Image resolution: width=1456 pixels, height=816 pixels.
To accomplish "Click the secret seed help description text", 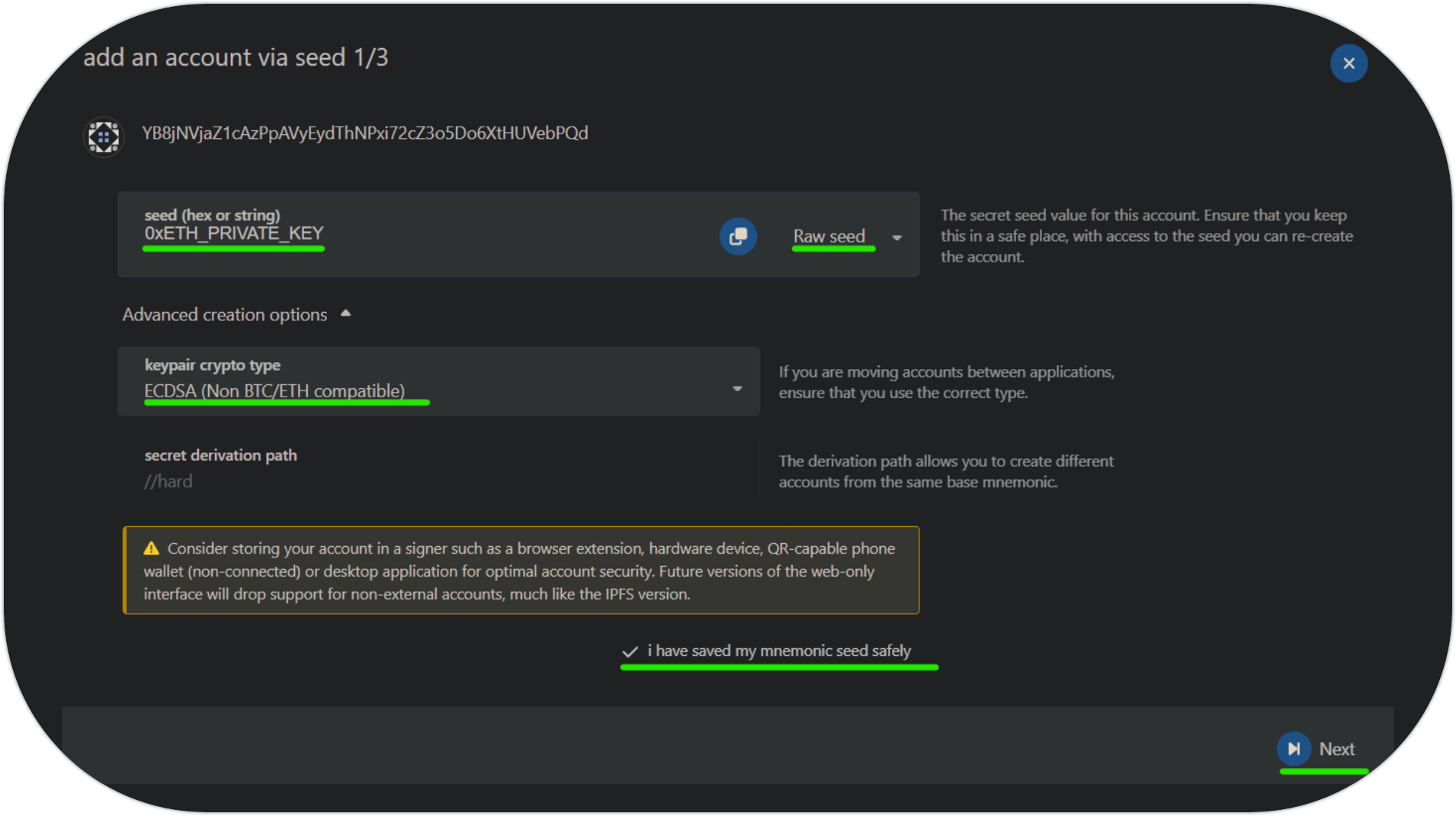I will [1146, 236].
